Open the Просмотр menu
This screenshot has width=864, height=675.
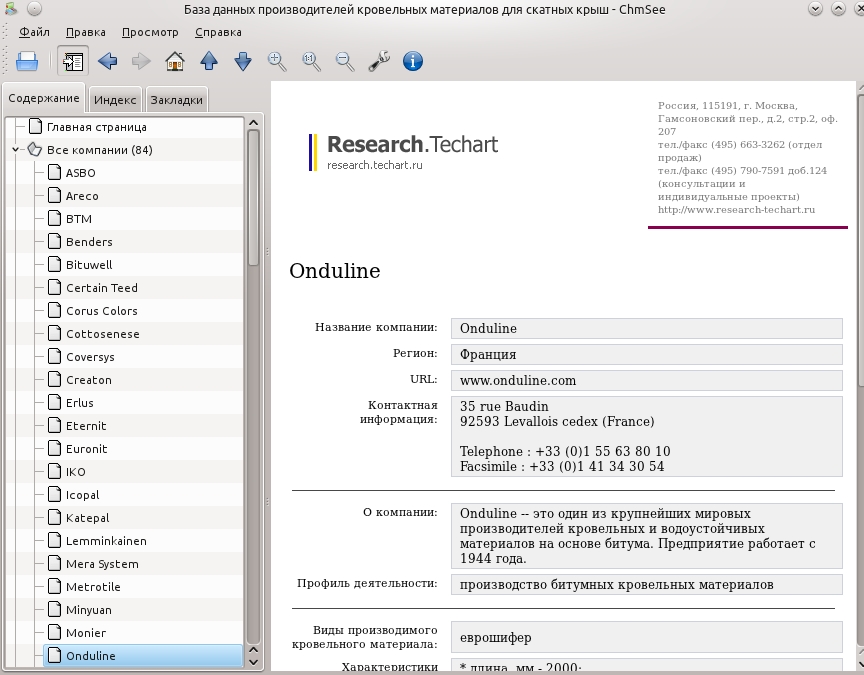coord(150,32)
